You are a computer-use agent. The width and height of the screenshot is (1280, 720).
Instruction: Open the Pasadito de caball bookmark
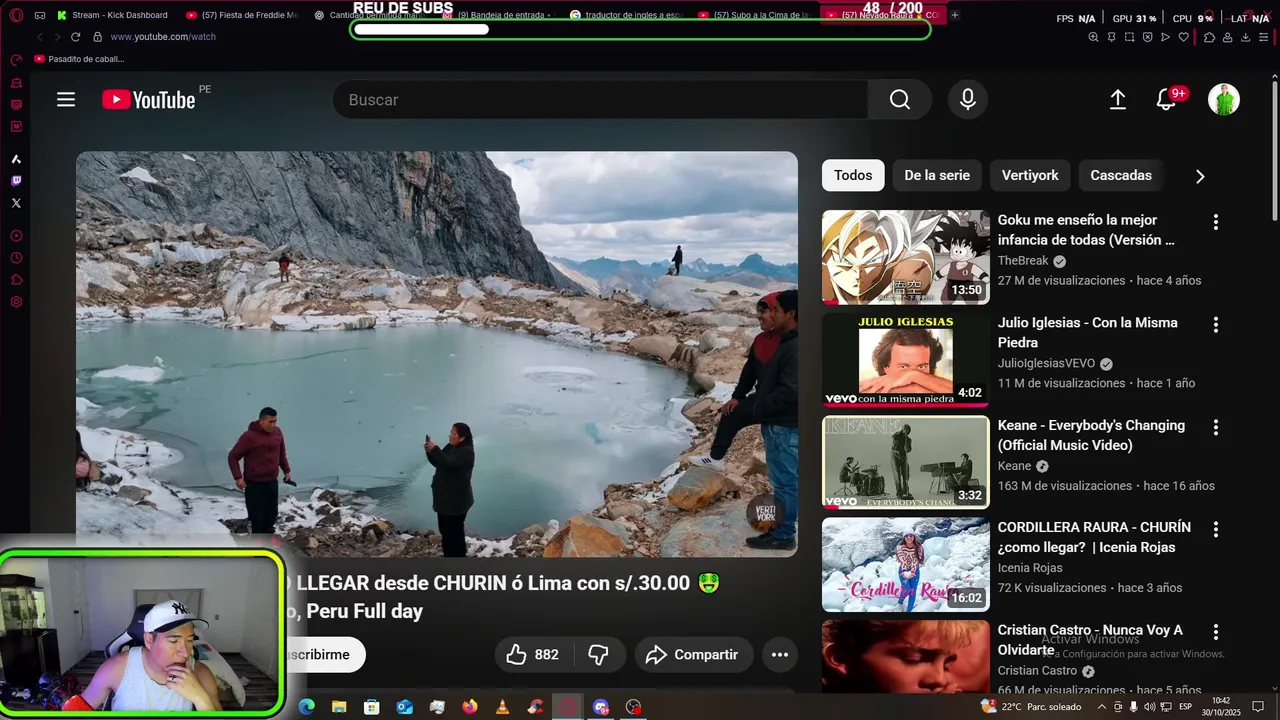click(x=80, y=59)
